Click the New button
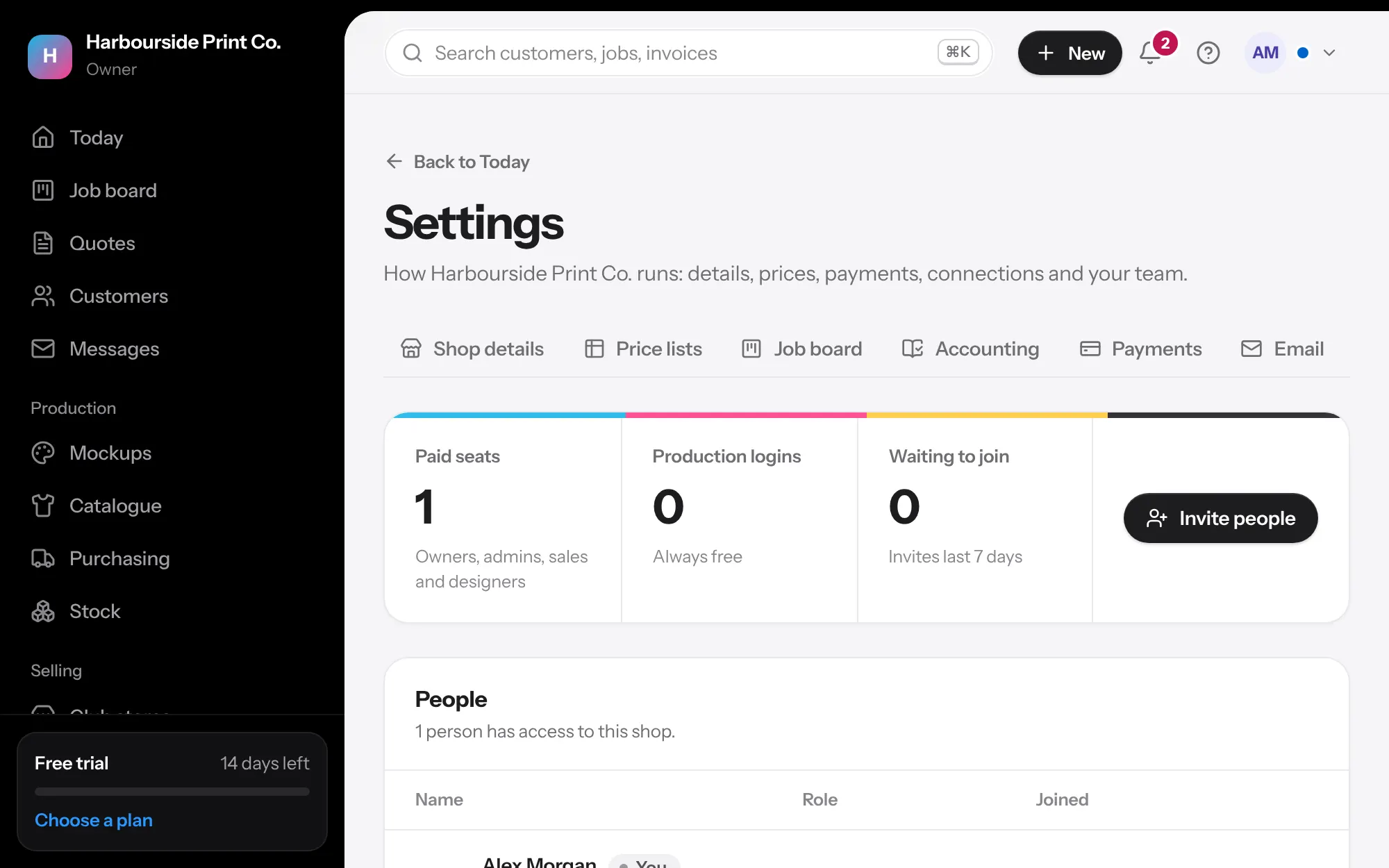The height and width of the screenshot is (868, 1389). [1070, 53]
